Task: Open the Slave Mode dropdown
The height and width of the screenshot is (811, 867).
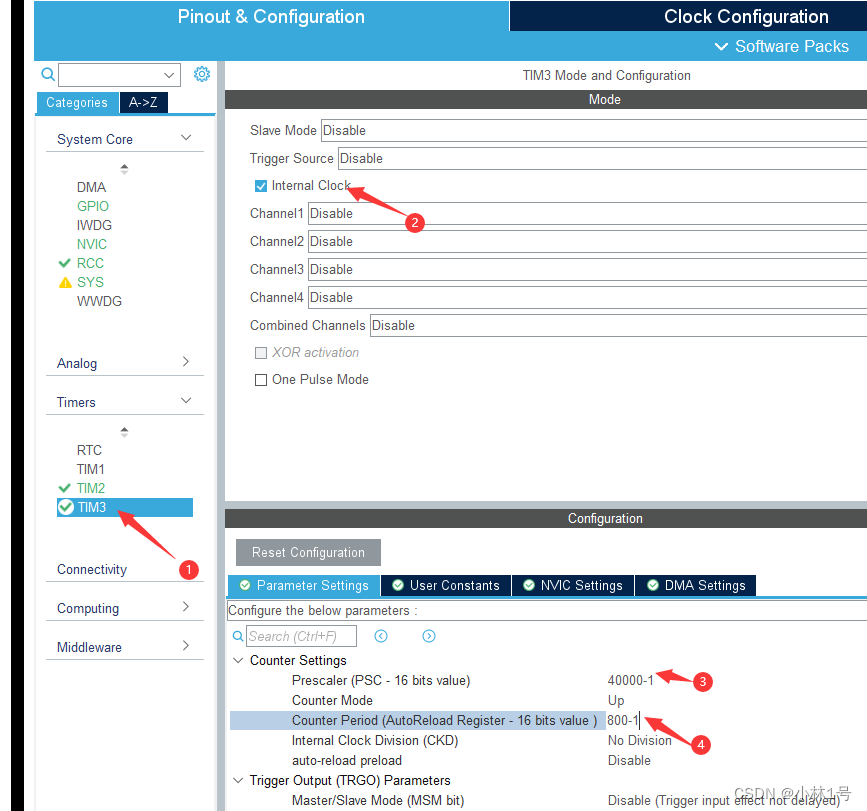Action: coord(594,130)
